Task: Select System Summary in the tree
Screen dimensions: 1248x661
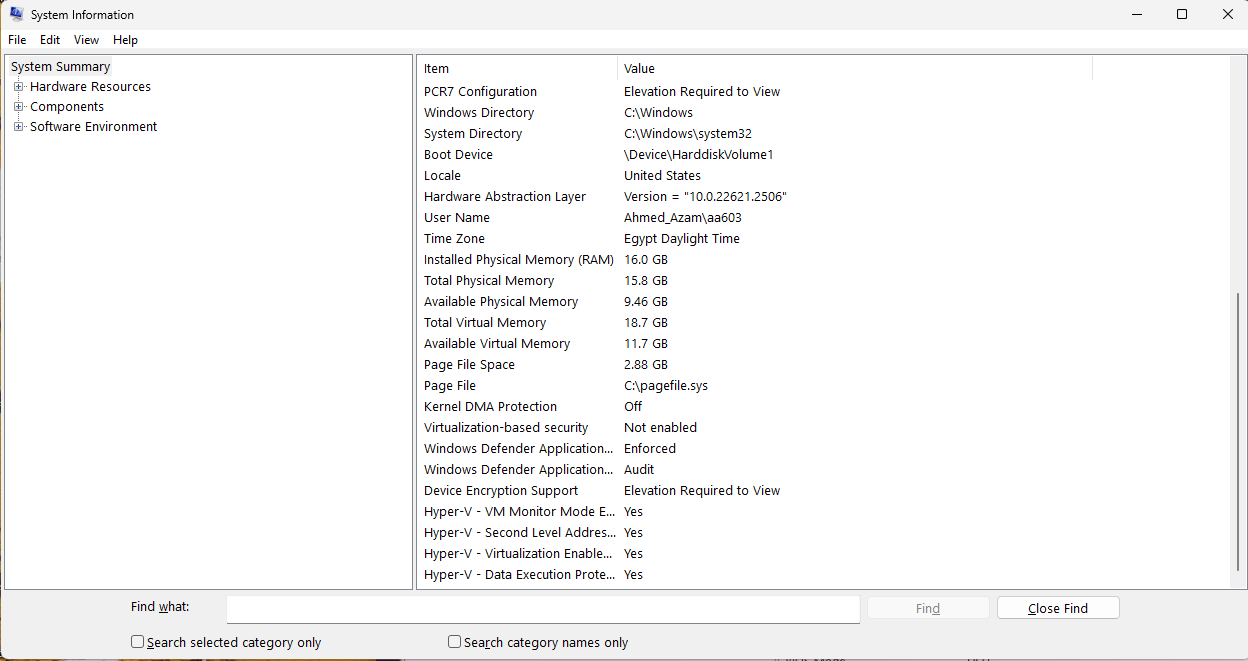Action: point(60,67)
